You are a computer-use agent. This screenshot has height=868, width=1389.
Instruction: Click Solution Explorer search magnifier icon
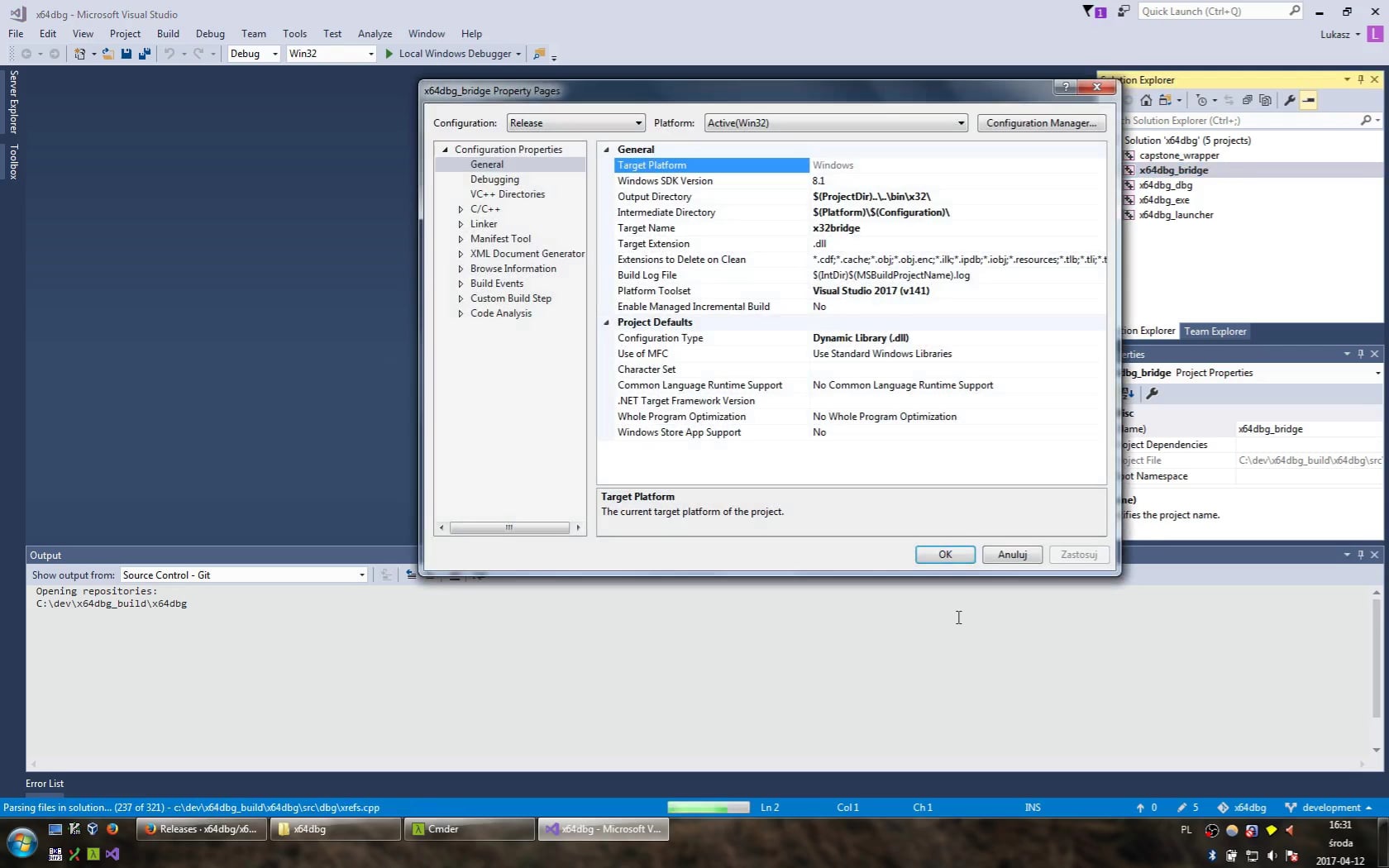(1366, 121)
